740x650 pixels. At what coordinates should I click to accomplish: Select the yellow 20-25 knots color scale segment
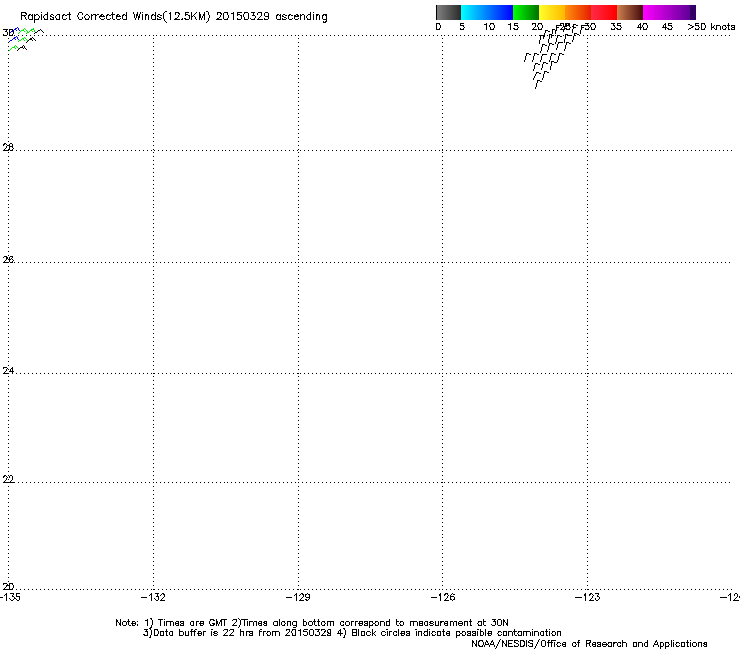(x=552, y=12)
